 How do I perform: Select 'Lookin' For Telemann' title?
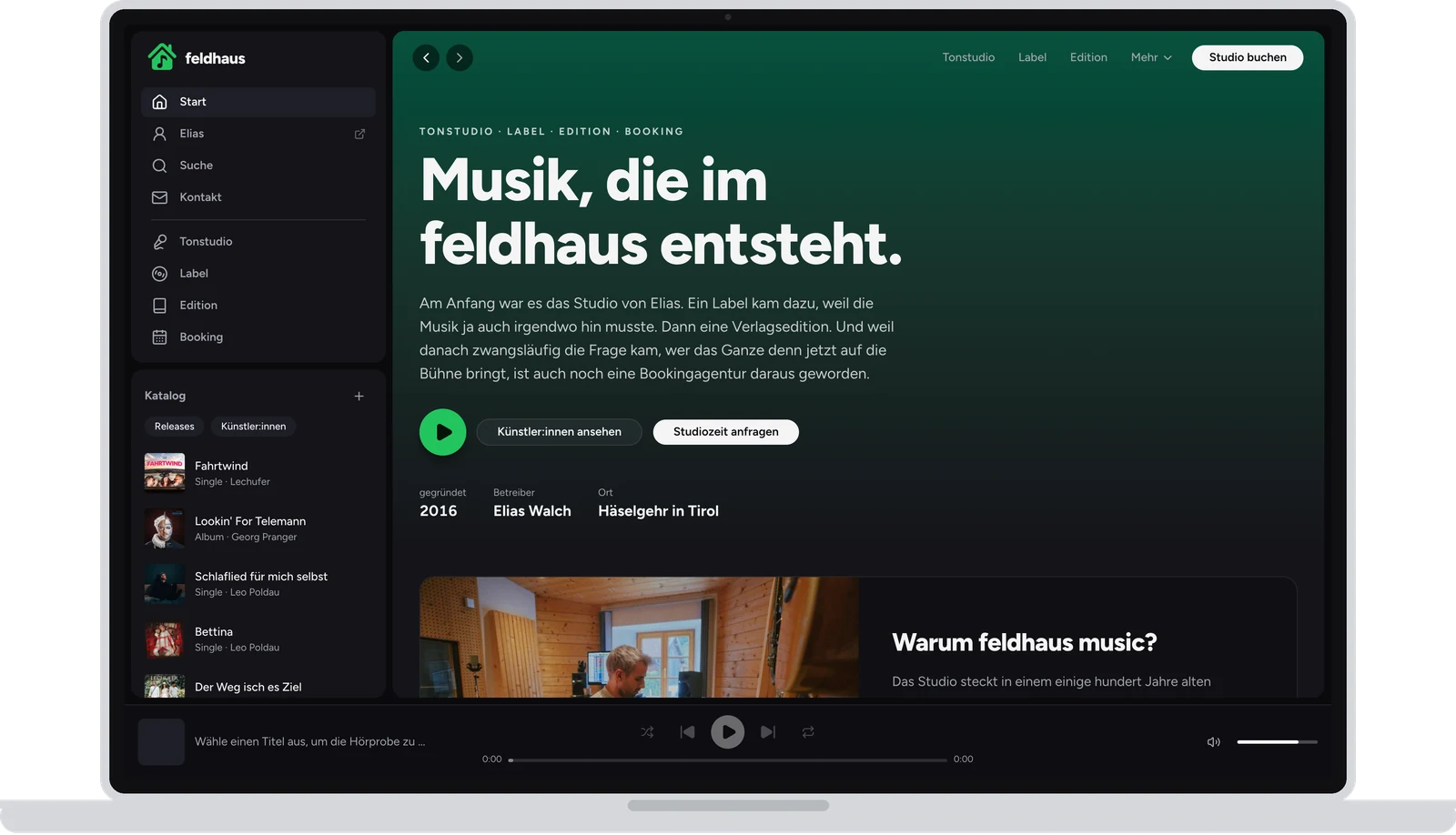pos(250,522)
